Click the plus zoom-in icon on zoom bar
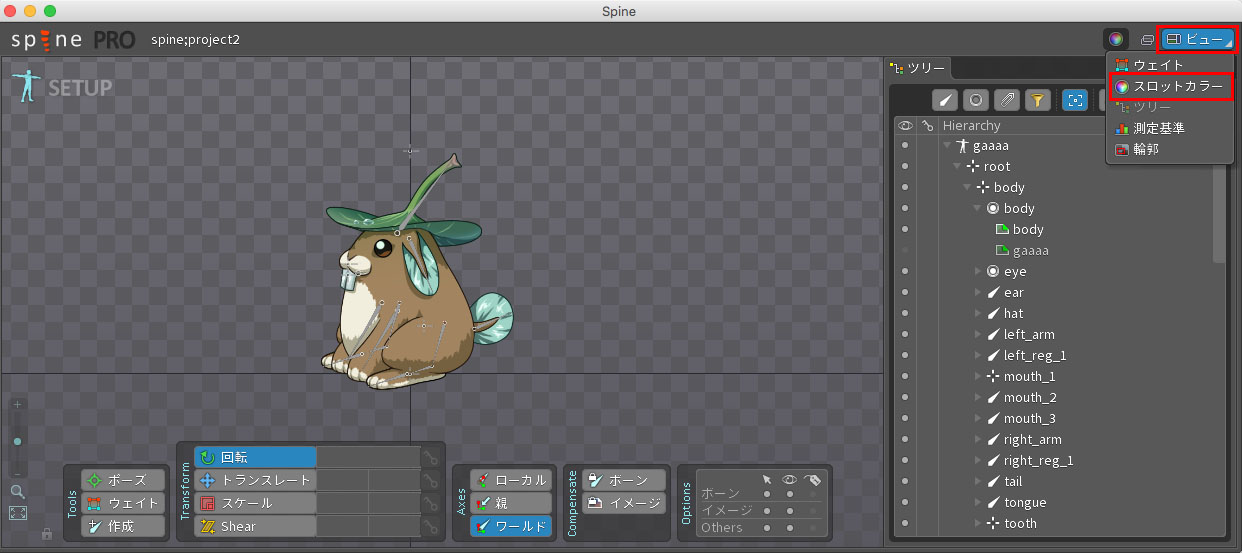The width and height of the screenshot is (1242, 553). coord(17,405)
